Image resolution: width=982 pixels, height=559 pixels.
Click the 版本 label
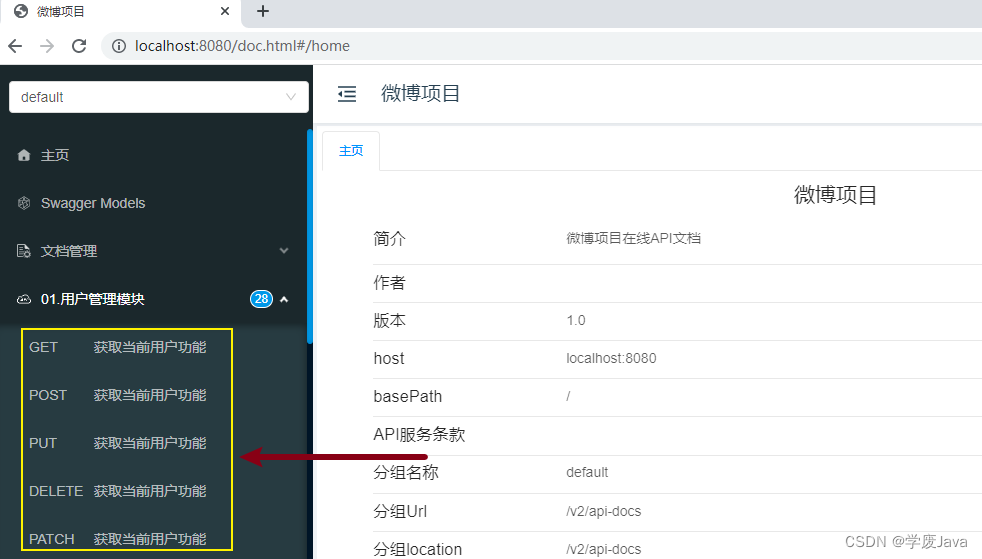point(390,321)
